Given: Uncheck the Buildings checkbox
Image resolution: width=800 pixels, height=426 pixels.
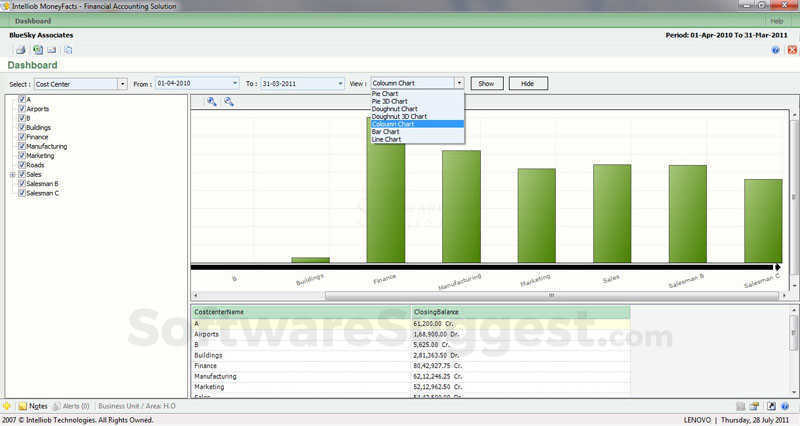Looking at the screenshot, I should (22, 127).
